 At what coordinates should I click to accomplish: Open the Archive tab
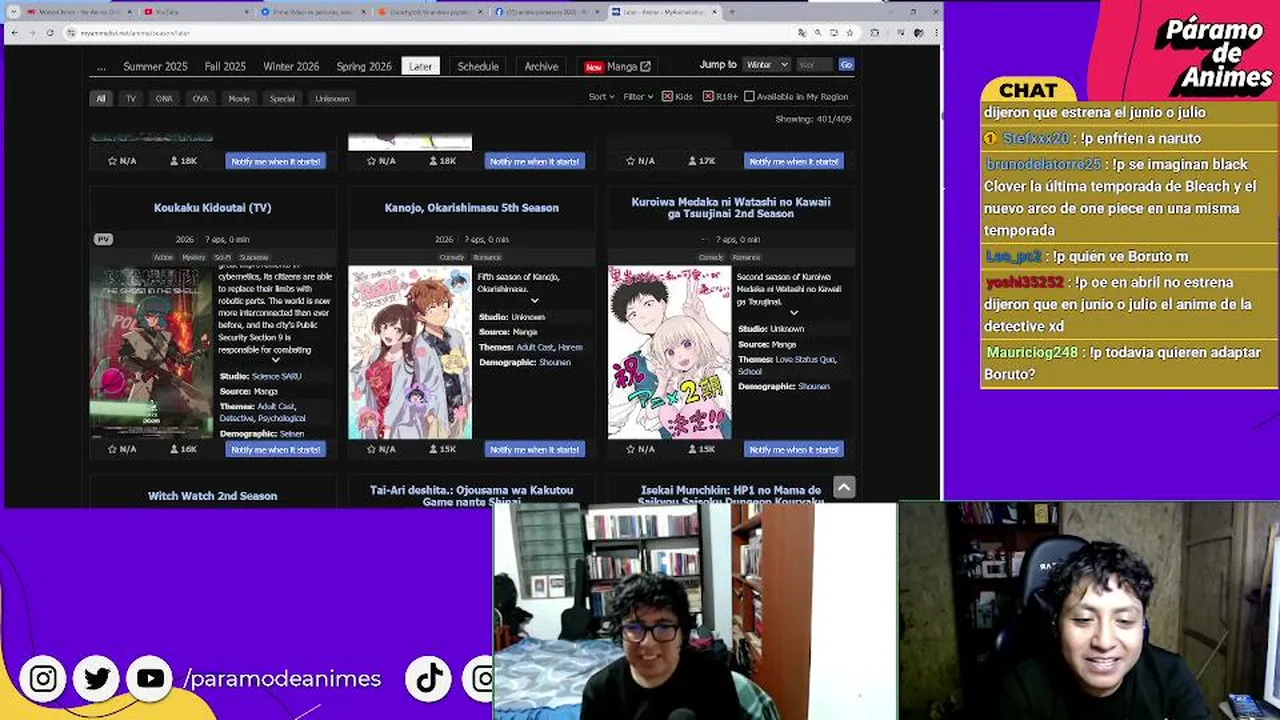541,67
